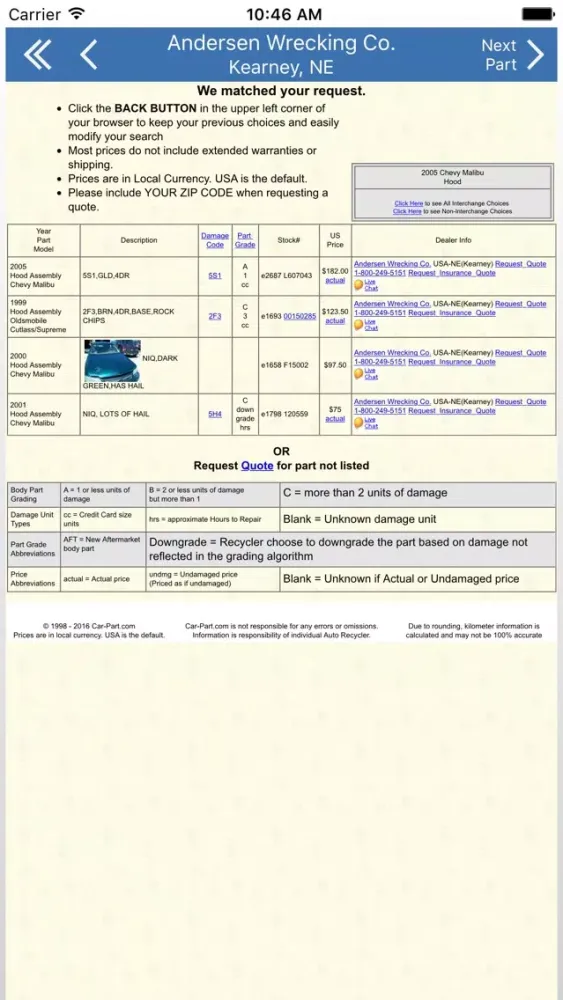Click Request Insurance Quote in 2001 row
Screen dimensions: 563x1000
451,411
